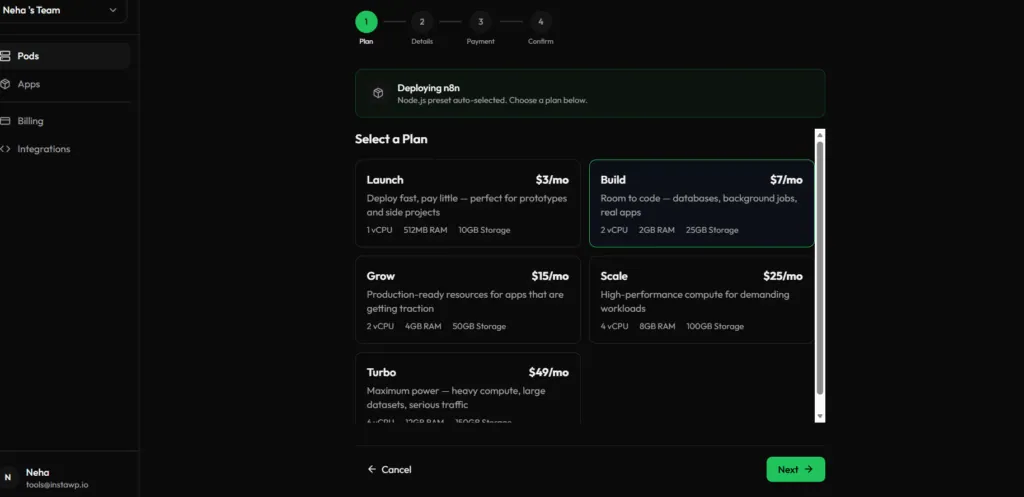The height and width of the screenshot is (497, 1024).
Task: Select the Launch $3/mo plan
Action: pos(468,203)
